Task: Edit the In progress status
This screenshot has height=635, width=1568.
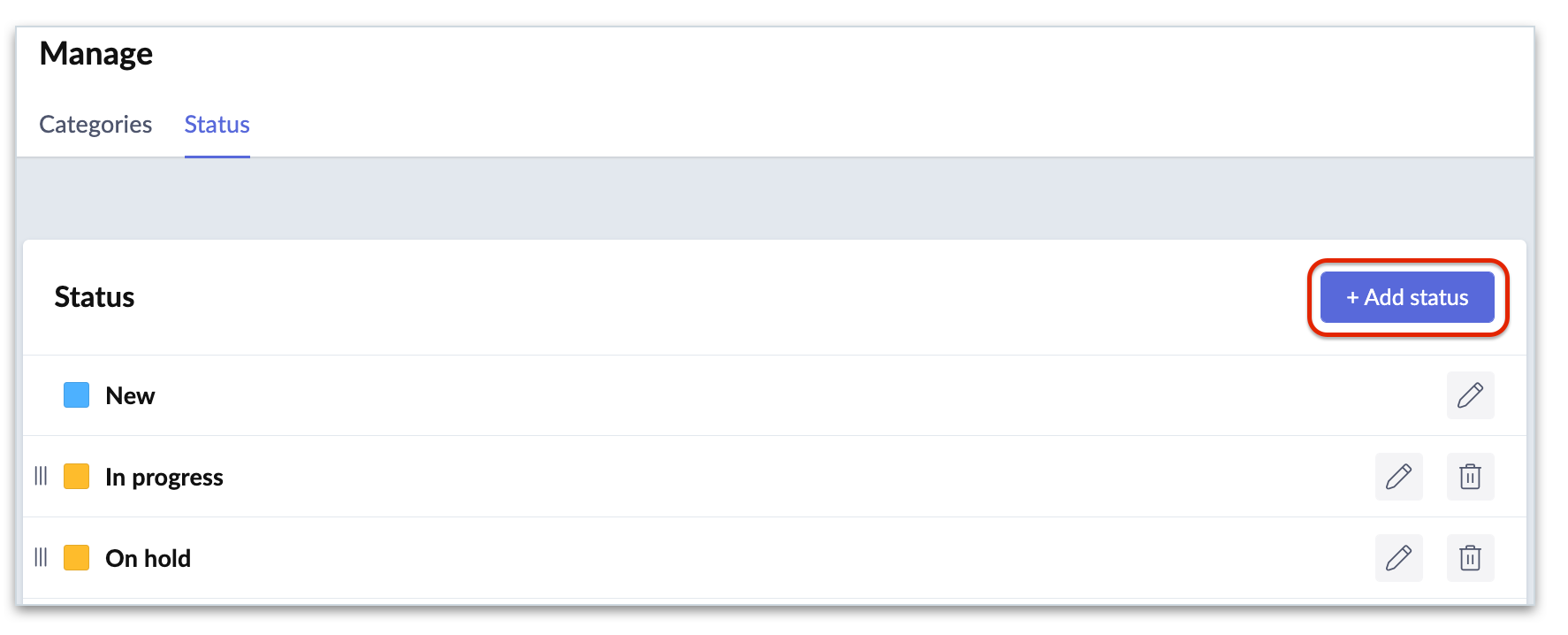Action: [1398, 477]
